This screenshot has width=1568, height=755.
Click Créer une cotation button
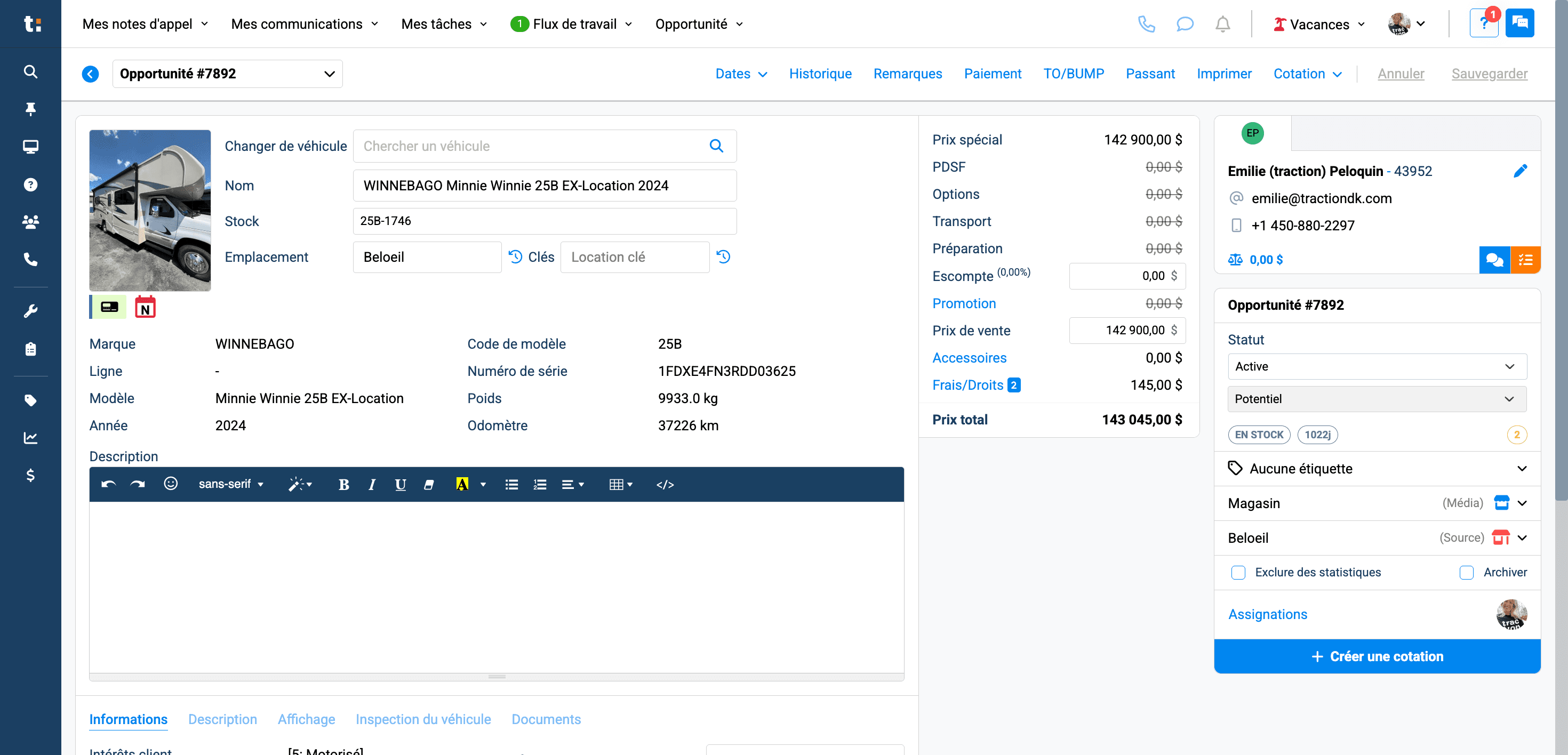click(1377, 656)
